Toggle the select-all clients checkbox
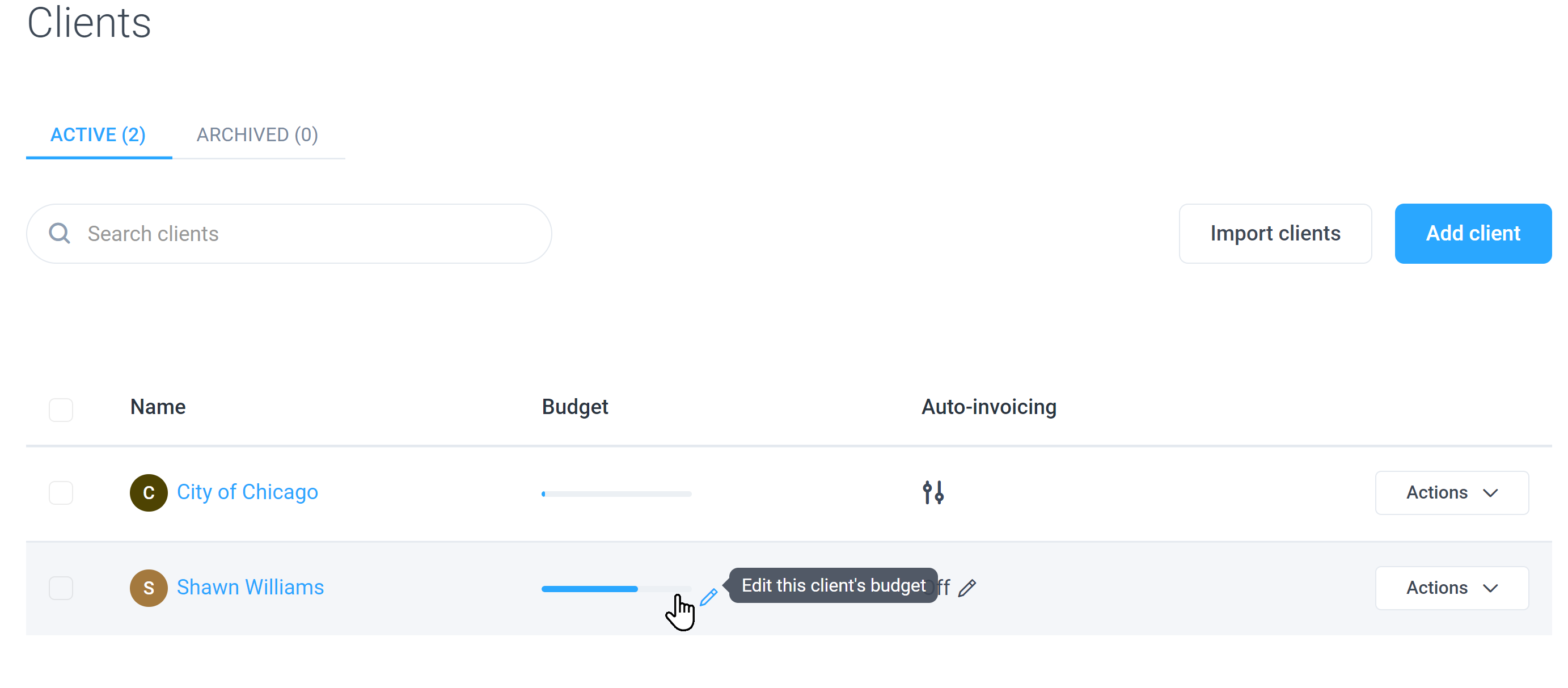 pos(61,409)
